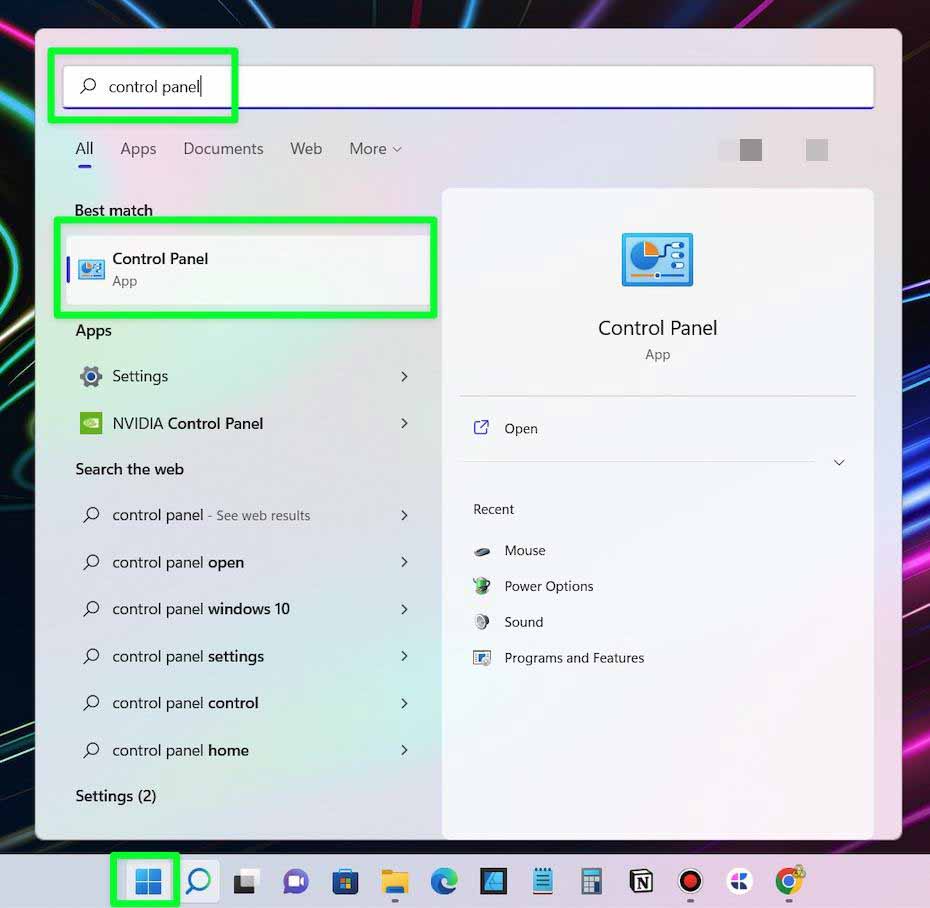Expand the chevron beside Settings app result
This screenshot has width=930, height=908.
[404, 377]
